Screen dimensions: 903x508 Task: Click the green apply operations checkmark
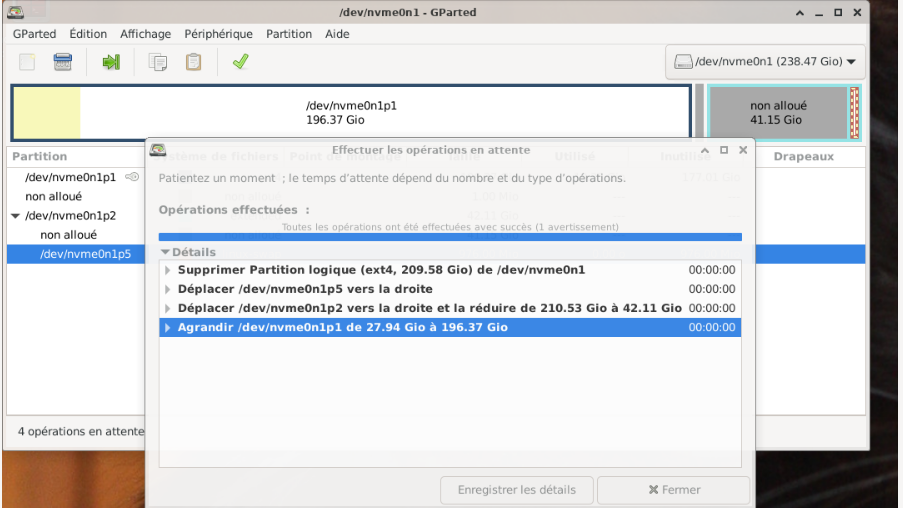(x=240, y=62)
